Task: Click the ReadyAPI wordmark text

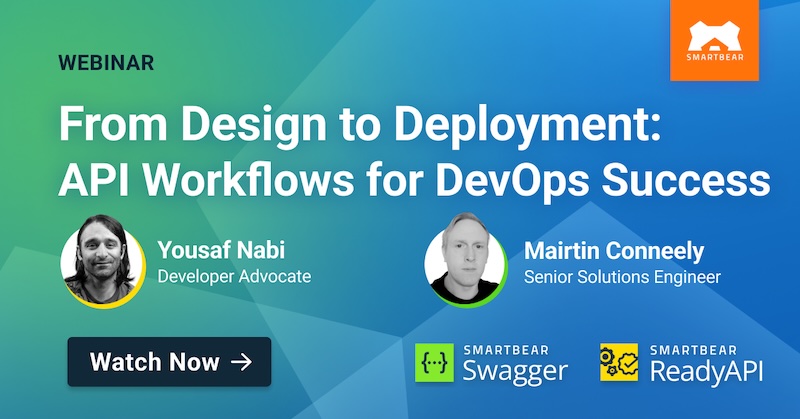Action: coord(706,372)
